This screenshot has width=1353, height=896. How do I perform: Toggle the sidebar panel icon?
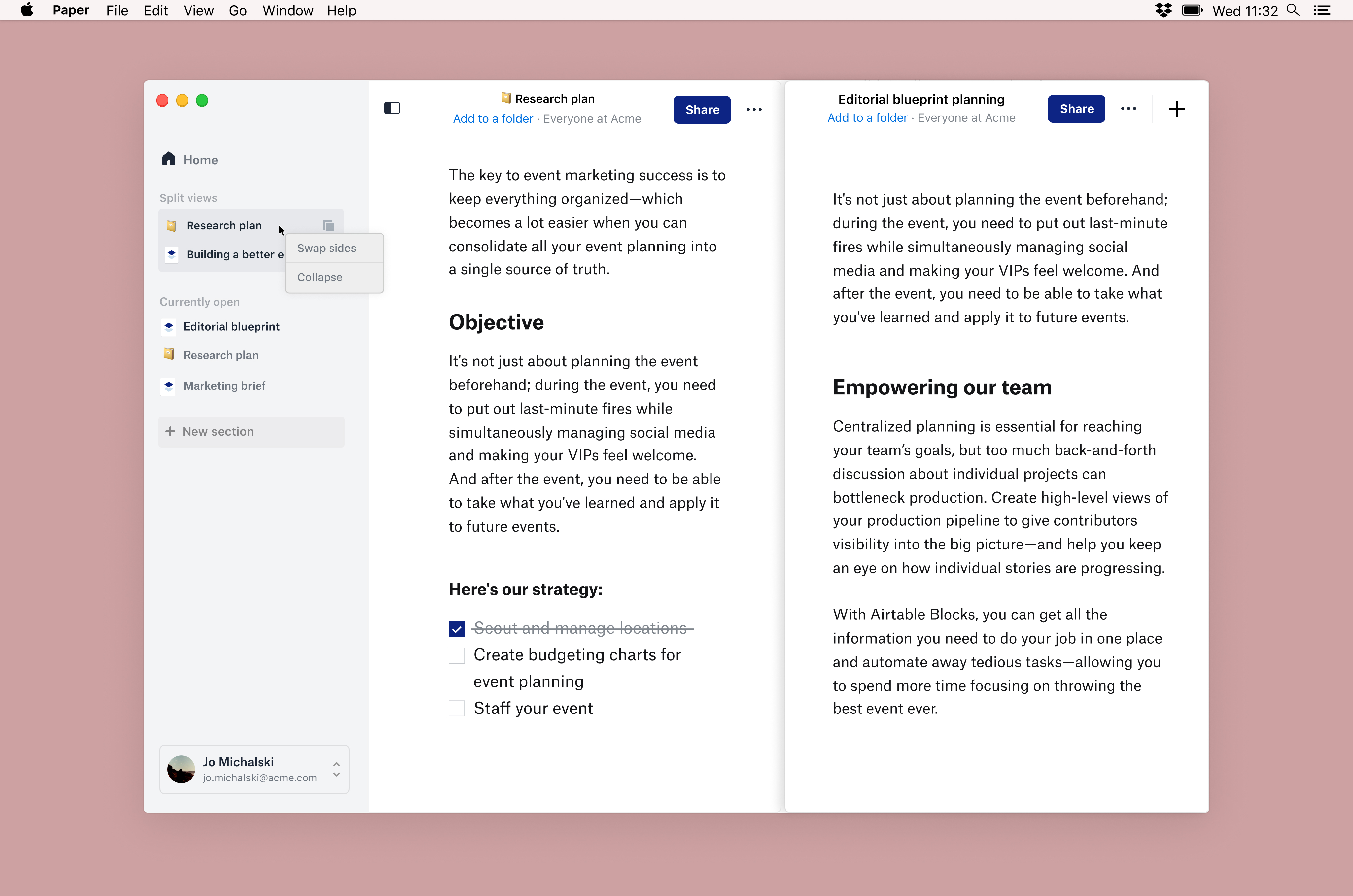point(392,108)
